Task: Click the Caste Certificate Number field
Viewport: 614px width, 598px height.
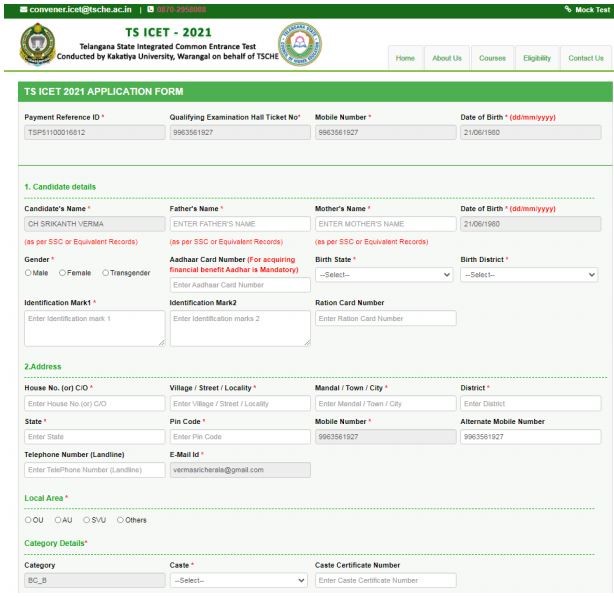Action: [x=386, y=580]
